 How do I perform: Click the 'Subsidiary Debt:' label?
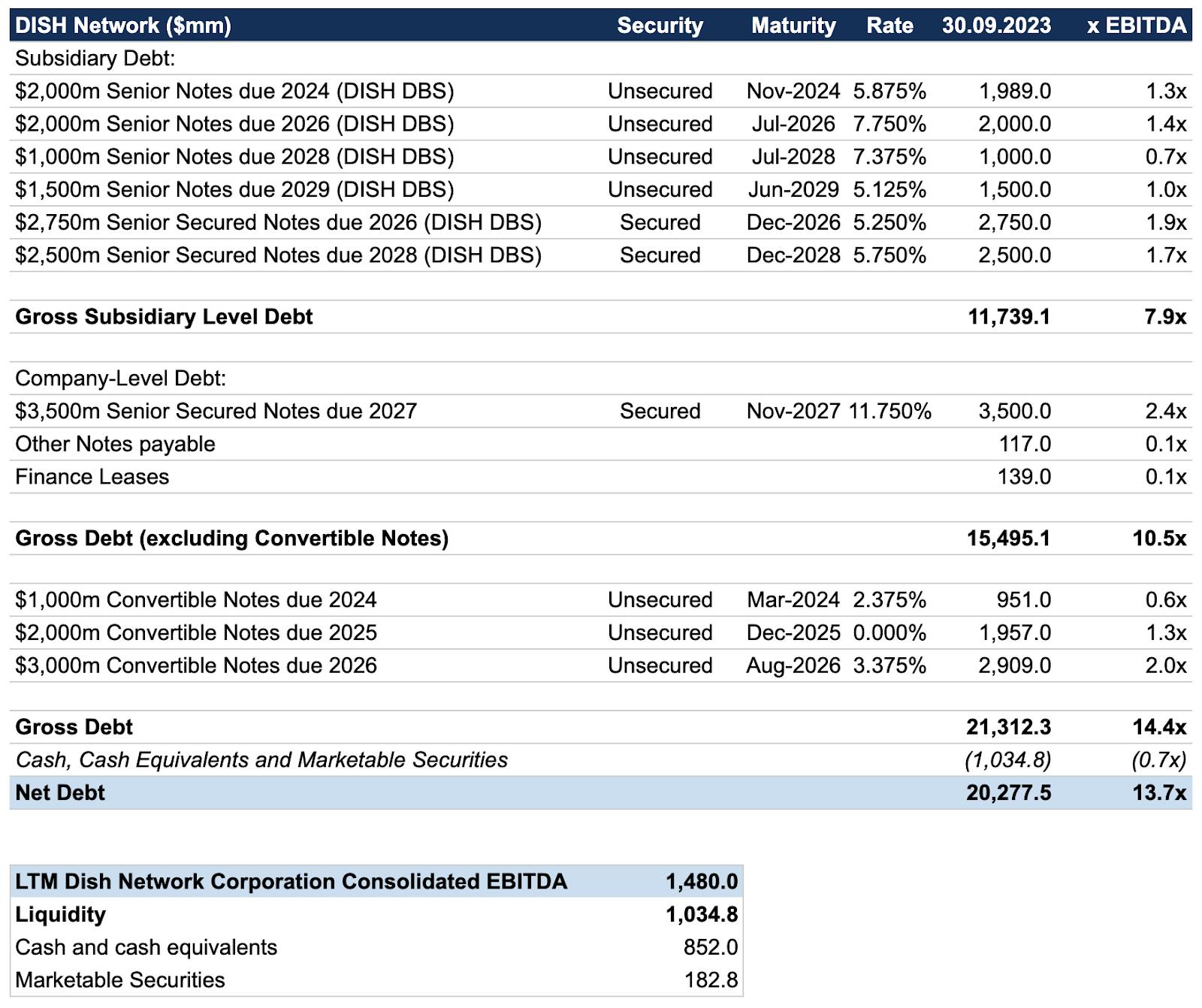[x=95, y=59]
